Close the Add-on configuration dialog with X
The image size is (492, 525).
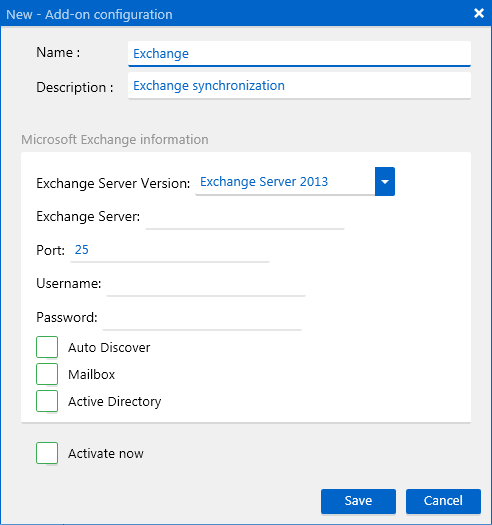pyautogui.click(x=479, y=13)
